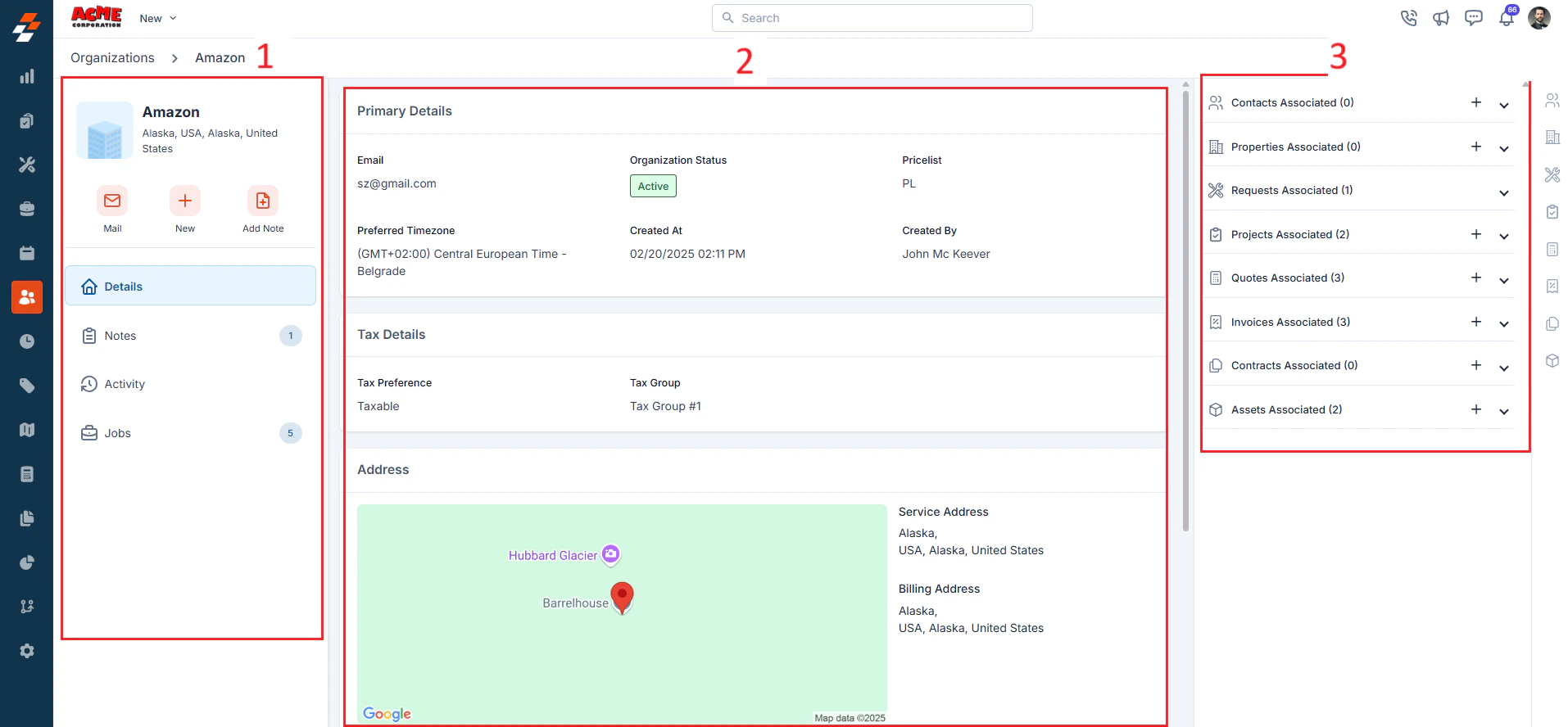Open the Jobs tab
This screenshot has height=727, width=1568.
190,433
